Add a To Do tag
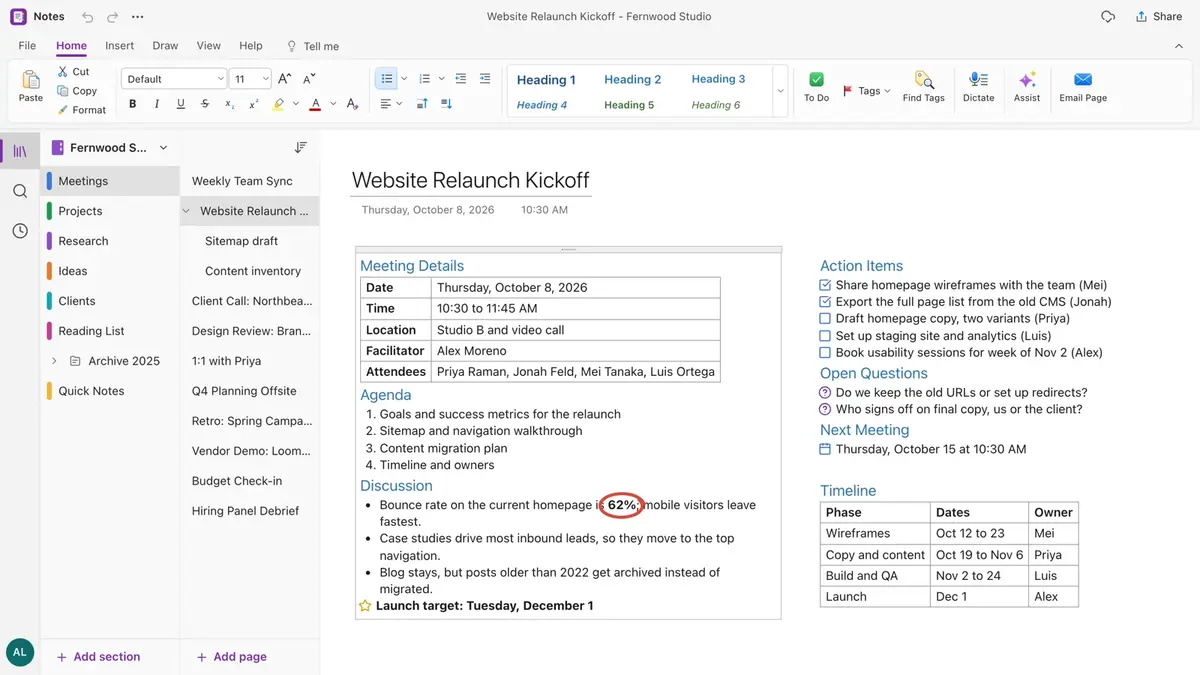The width and height of the screenshot is (1200, 675). click(816, 86)
